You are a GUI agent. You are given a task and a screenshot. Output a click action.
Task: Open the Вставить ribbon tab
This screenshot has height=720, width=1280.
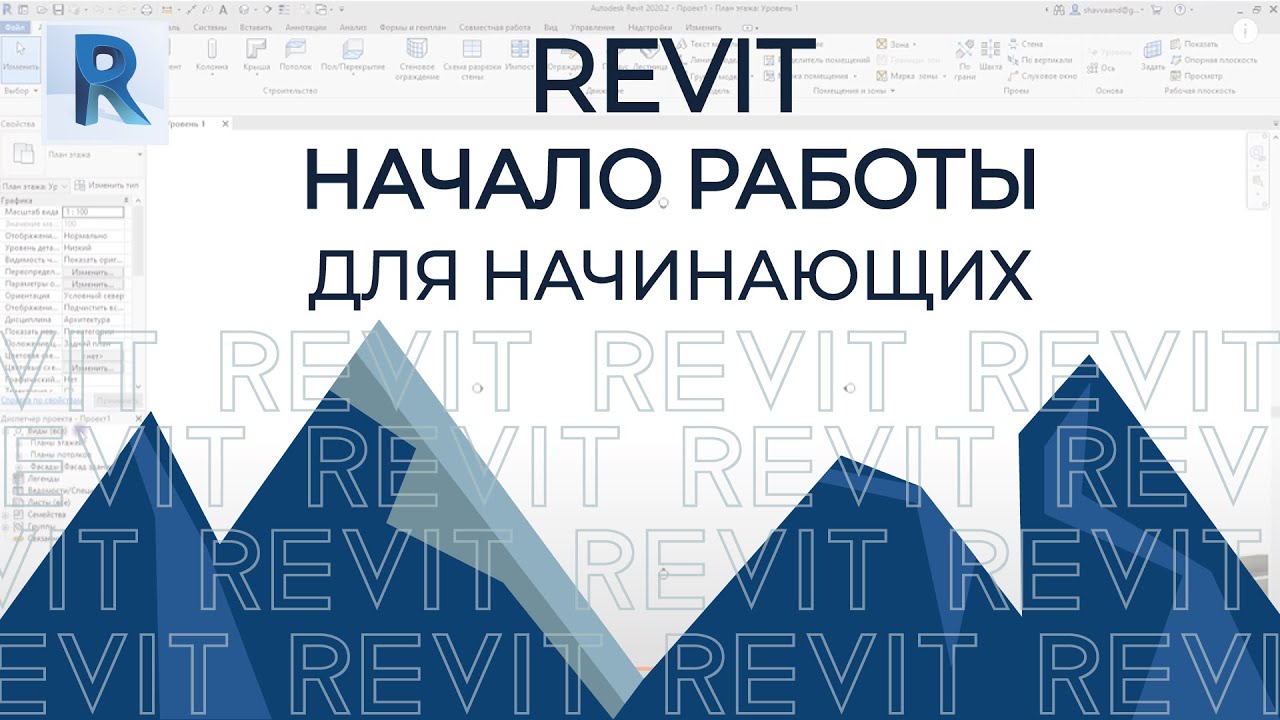coord(256,27)
